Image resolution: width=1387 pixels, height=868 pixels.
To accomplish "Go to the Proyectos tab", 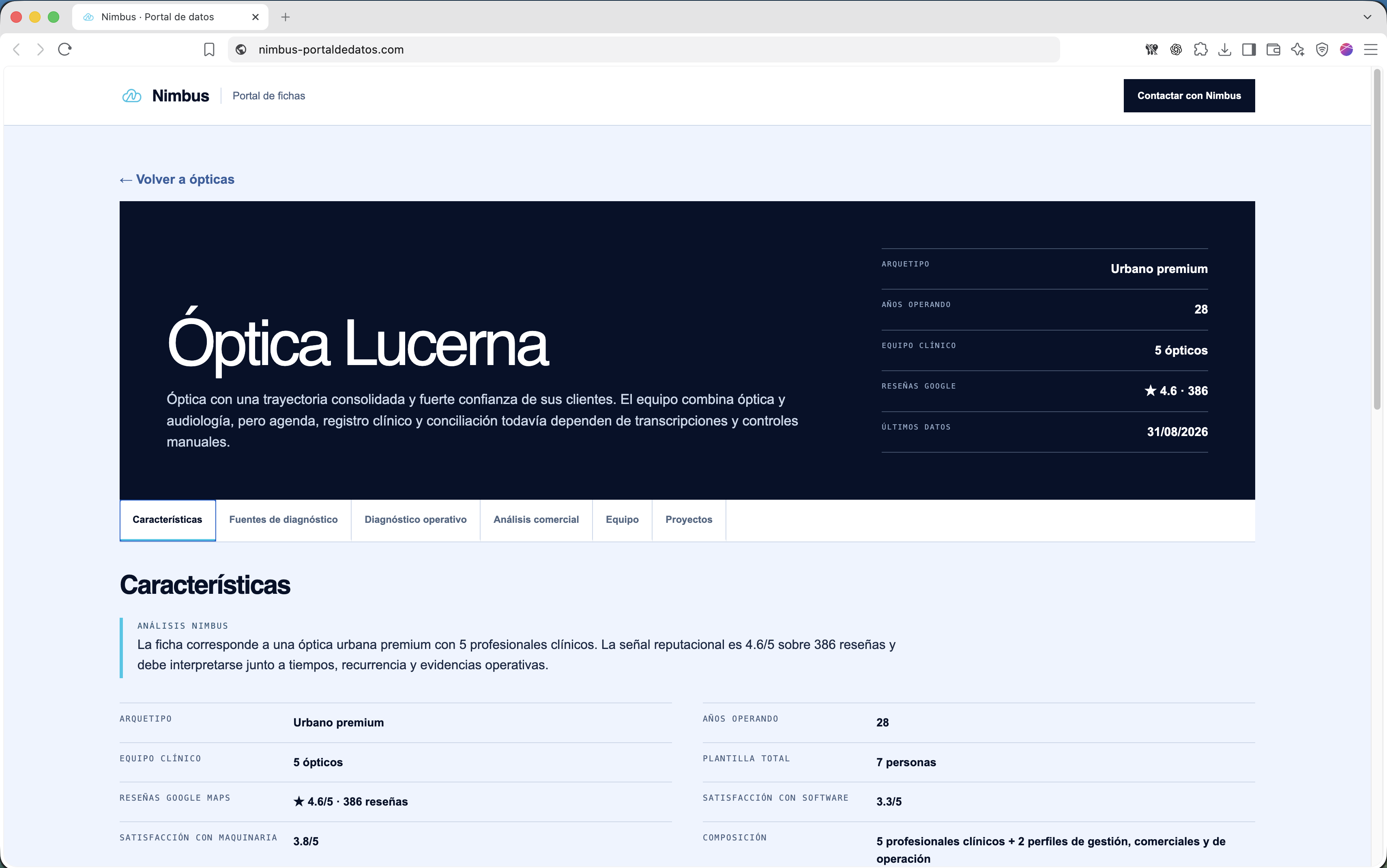I will coord(689,520).
